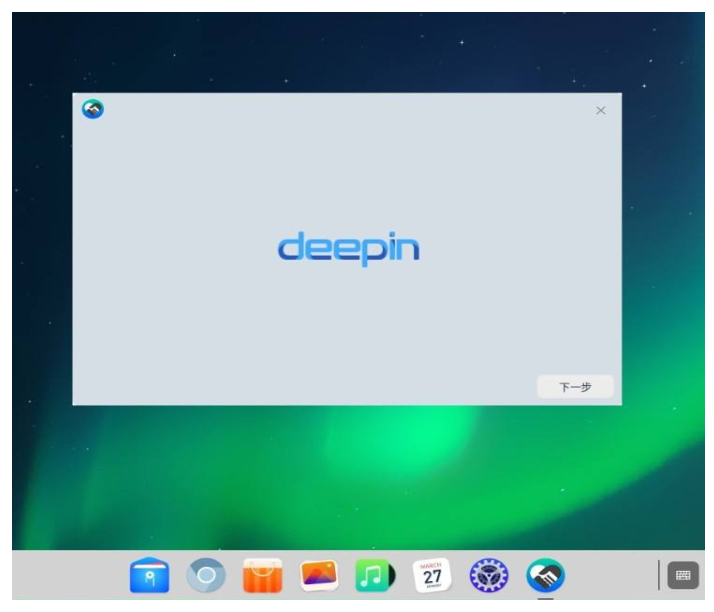Open the Calendar showing March 27
This screenshot has width=714, height=612.
432,576
